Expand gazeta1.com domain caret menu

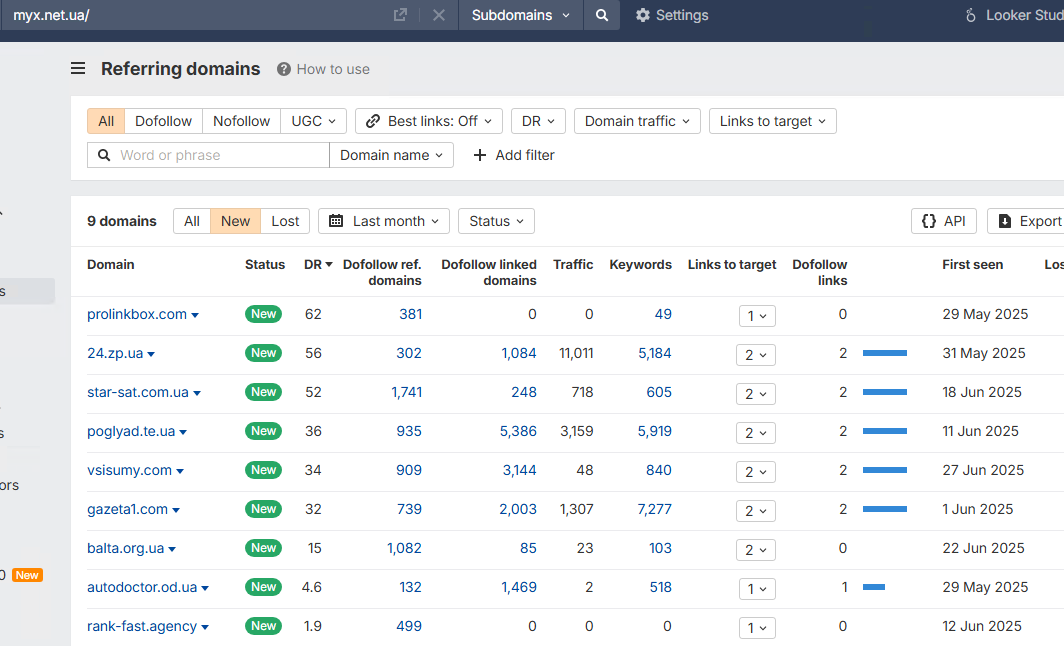point(176,510)
